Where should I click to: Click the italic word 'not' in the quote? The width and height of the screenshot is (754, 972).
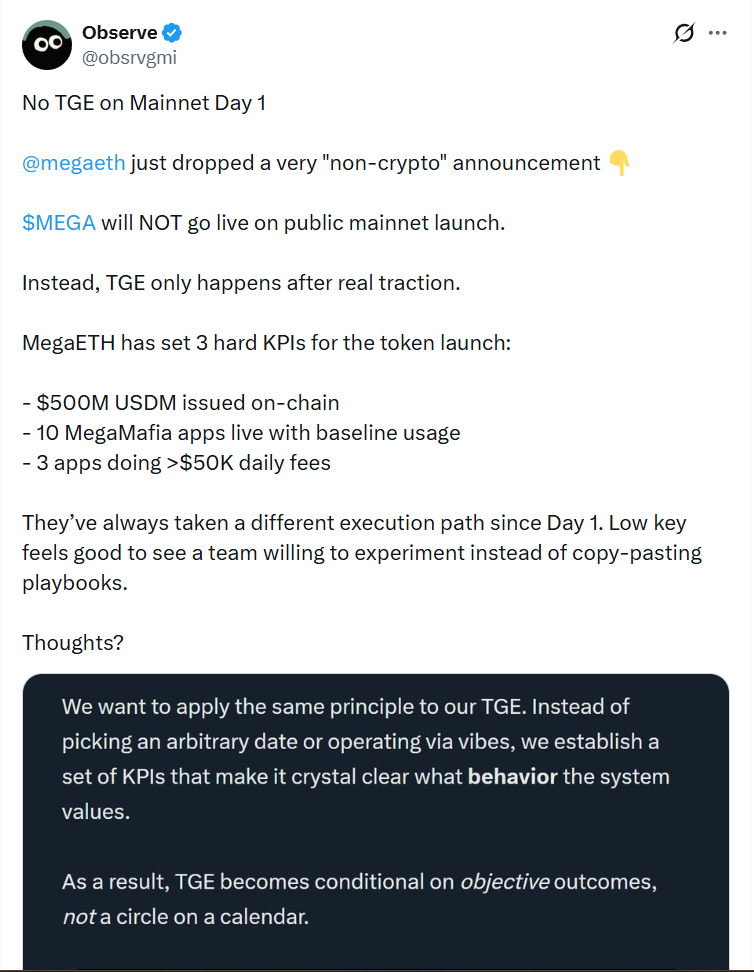79,916
